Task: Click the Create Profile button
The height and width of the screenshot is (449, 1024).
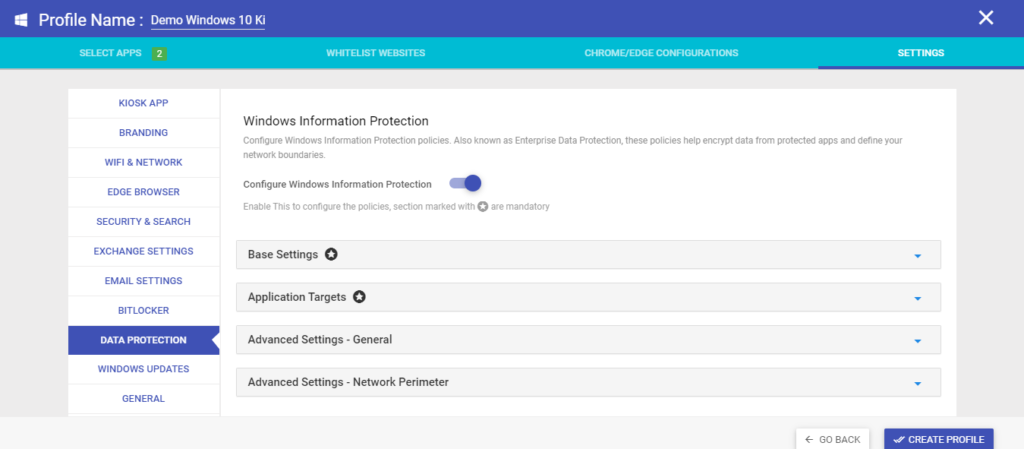Action: coord(938,439)
